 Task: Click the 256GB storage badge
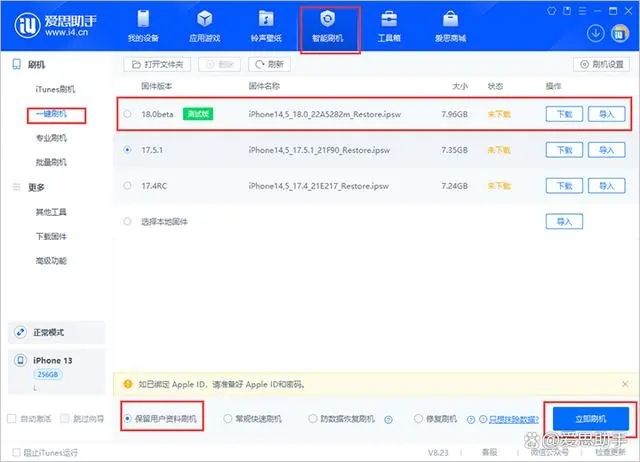[48, 374]
